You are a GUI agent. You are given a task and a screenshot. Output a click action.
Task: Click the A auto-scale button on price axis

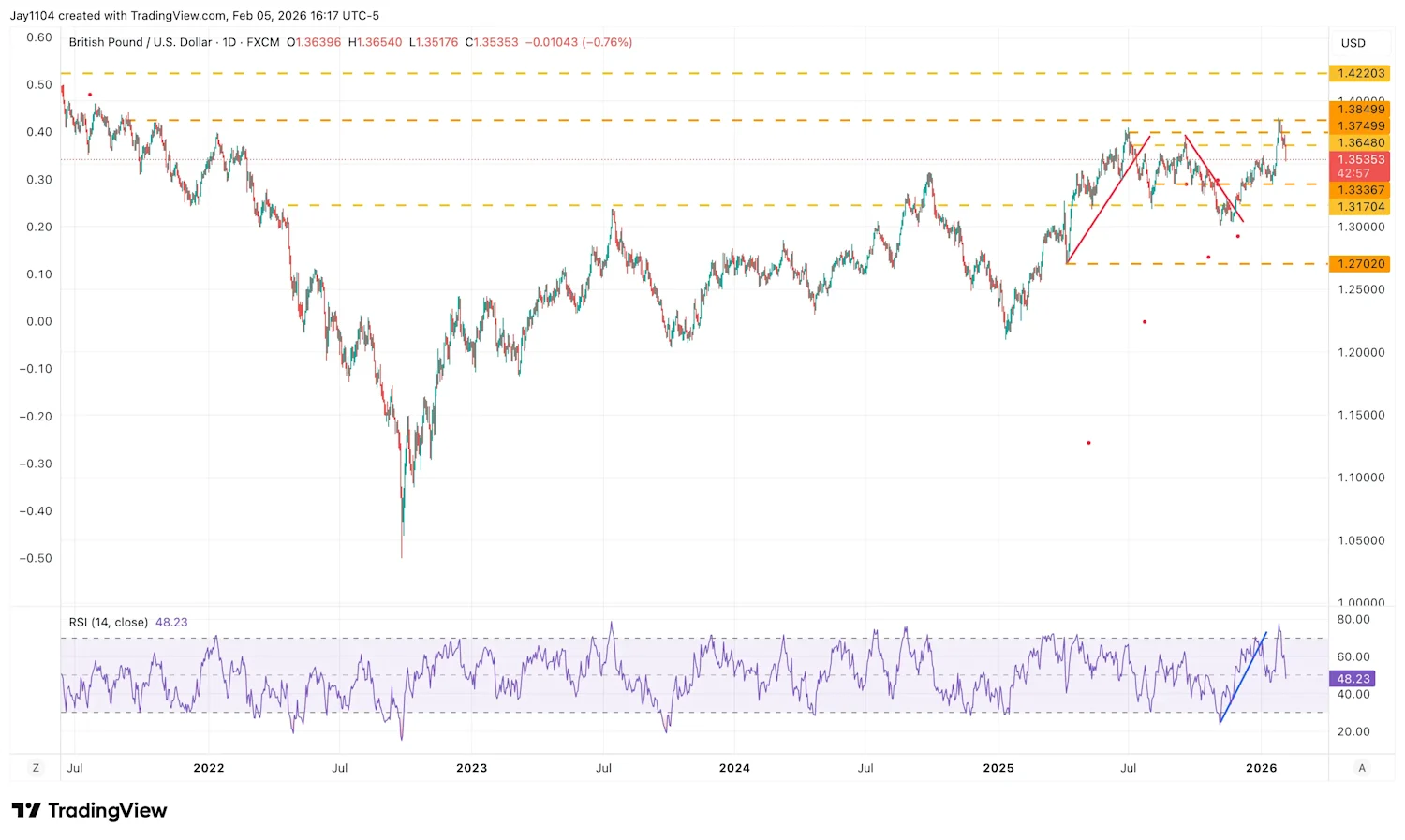1361,767
